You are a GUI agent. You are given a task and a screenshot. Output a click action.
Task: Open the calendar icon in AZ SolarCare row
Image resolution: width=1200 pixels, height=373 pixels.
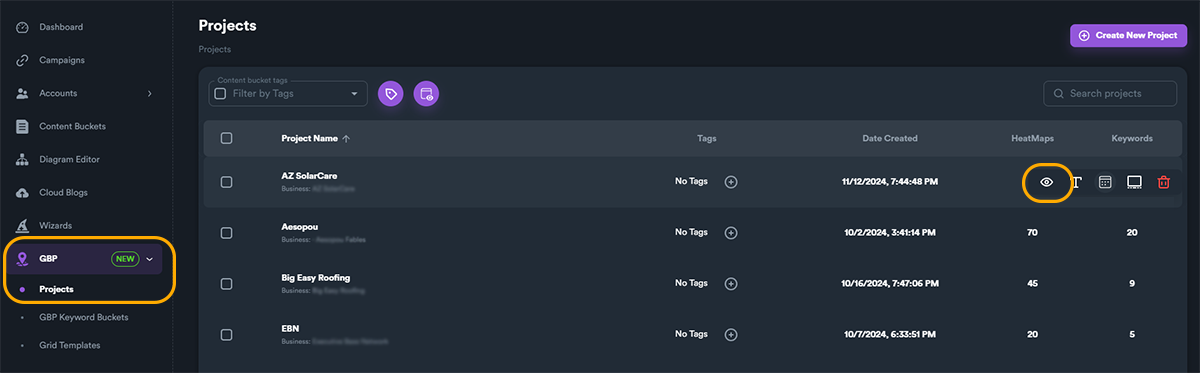coord(1105,182)
